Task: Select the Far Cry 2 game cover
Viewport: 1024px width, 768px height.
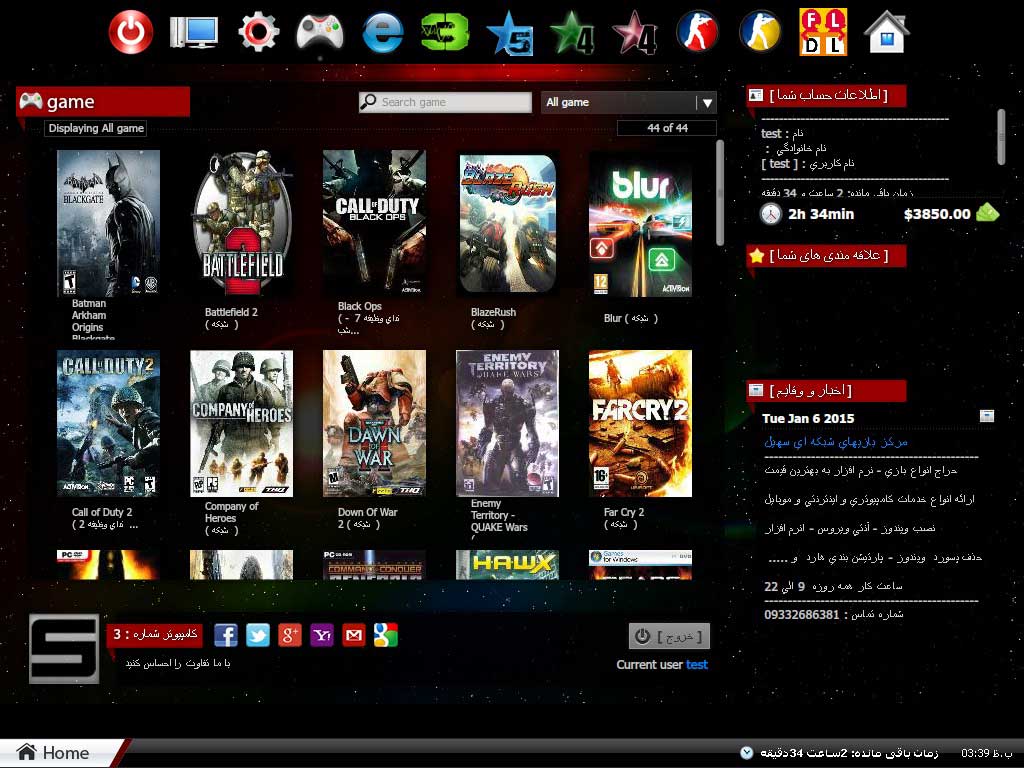Action: [640, 423]
